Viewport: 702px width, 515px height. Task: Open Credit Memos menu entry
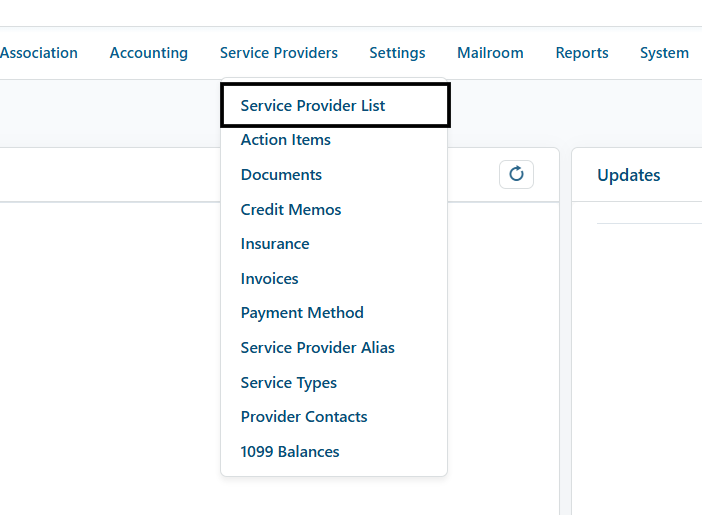pos(291,210)
